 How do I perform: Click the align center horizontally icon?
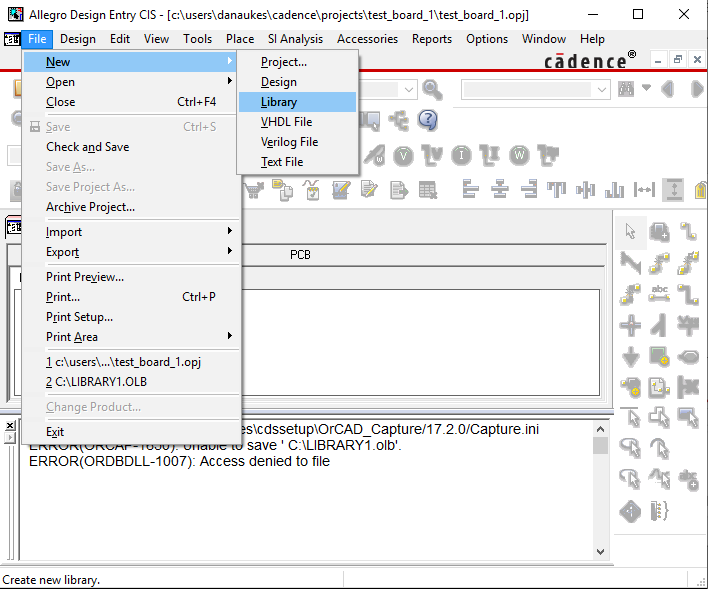click(x=499, y=189)
